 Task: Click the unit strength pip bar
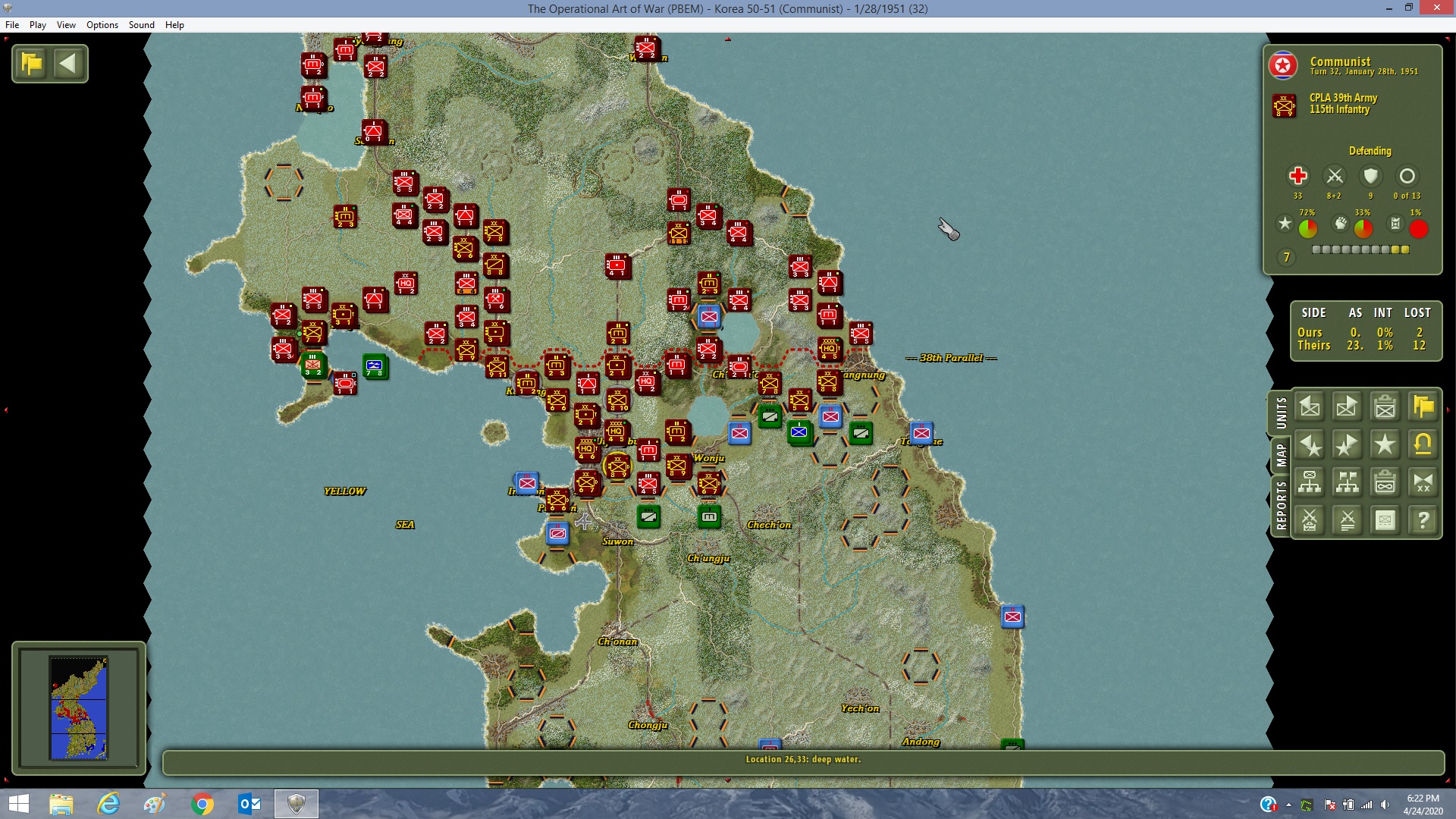(1360, 249)
